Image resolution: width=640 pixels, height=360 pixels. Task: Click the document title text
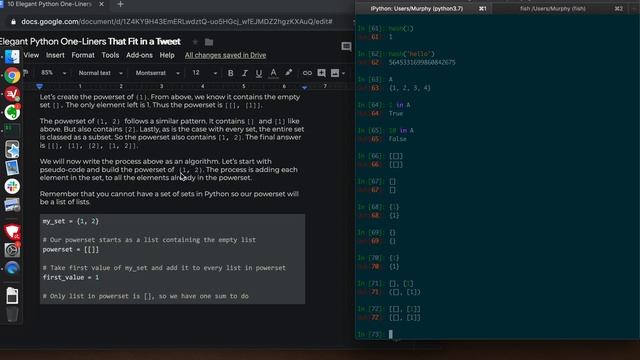[x=90, y=42]
